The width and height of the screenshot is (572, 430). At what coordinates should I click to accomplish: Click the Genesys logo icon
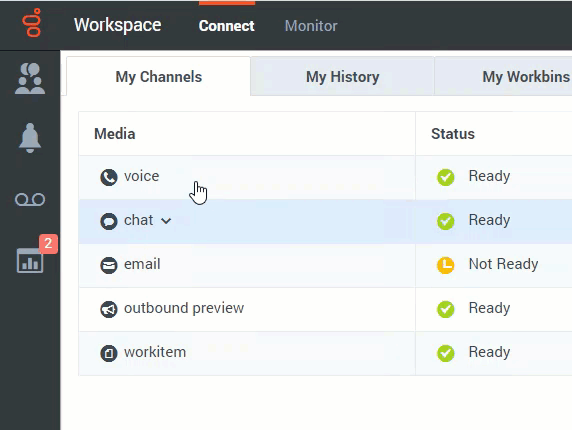coord(32,23)
